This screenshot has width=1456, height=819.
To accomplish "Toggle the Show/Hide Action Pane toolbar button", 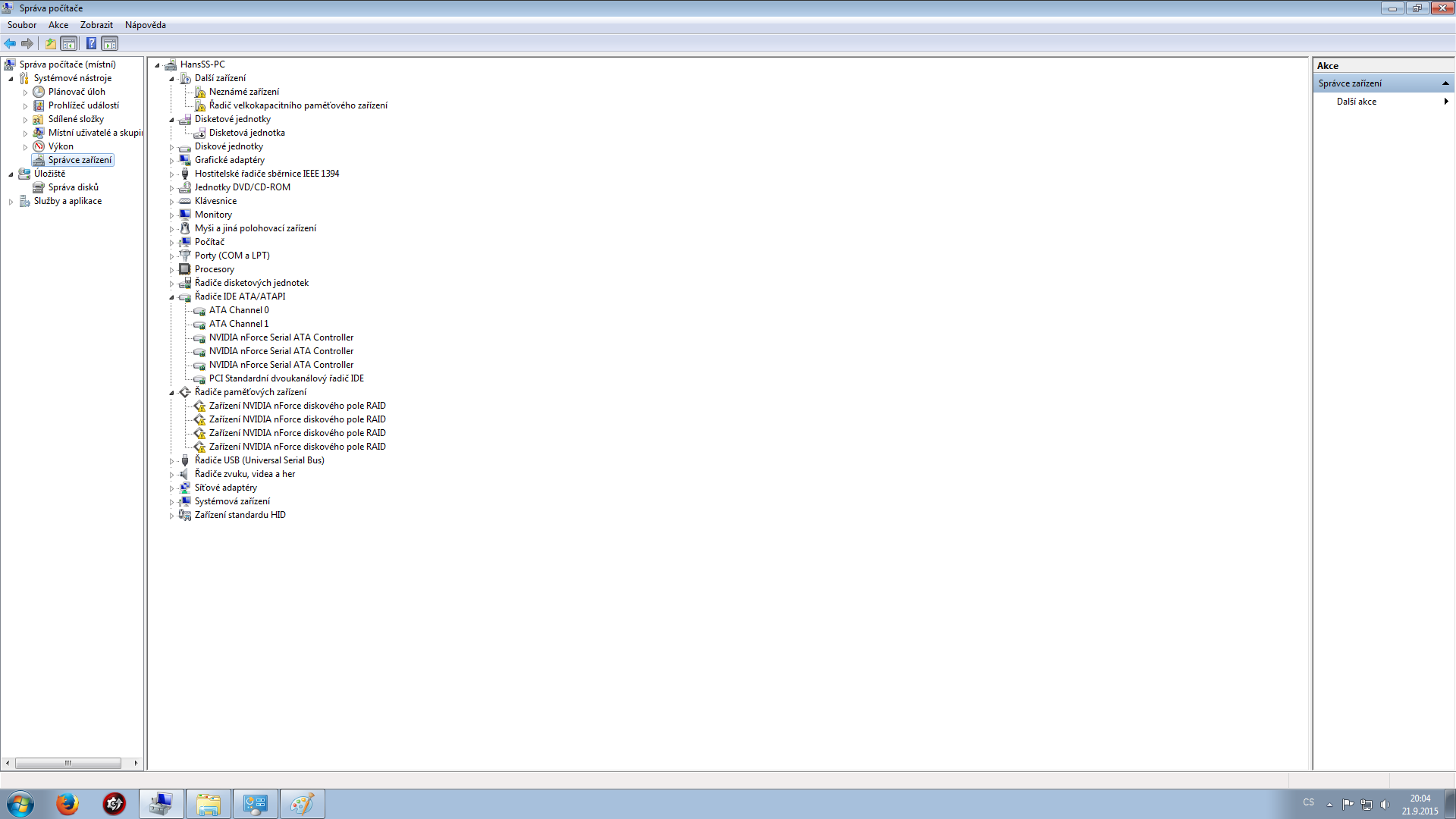I will pos(110,43).
